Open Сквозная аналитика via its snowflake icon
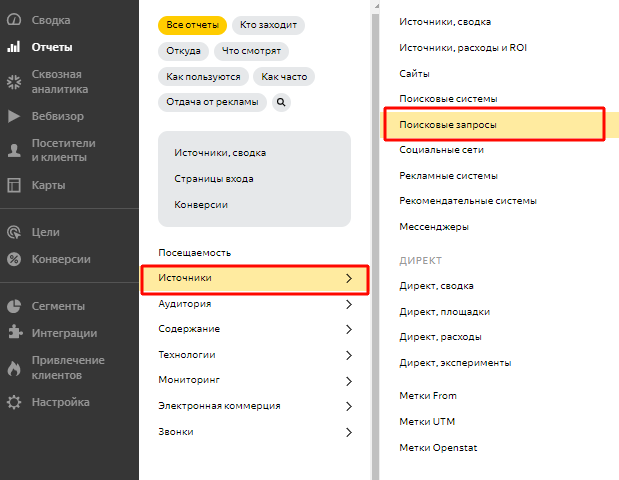The height and width of the screenshot is (480, 619). [14, 81]
